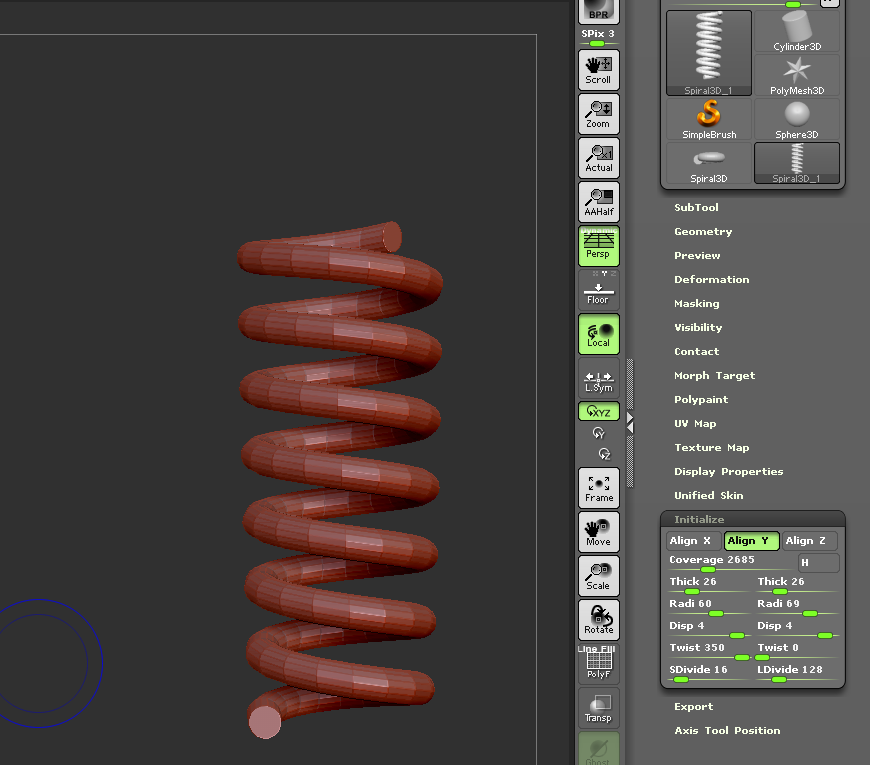This screenshot has width=870, height=765.
Task: Expand the Geometry subpalette
Action: (x=703, y=232)
